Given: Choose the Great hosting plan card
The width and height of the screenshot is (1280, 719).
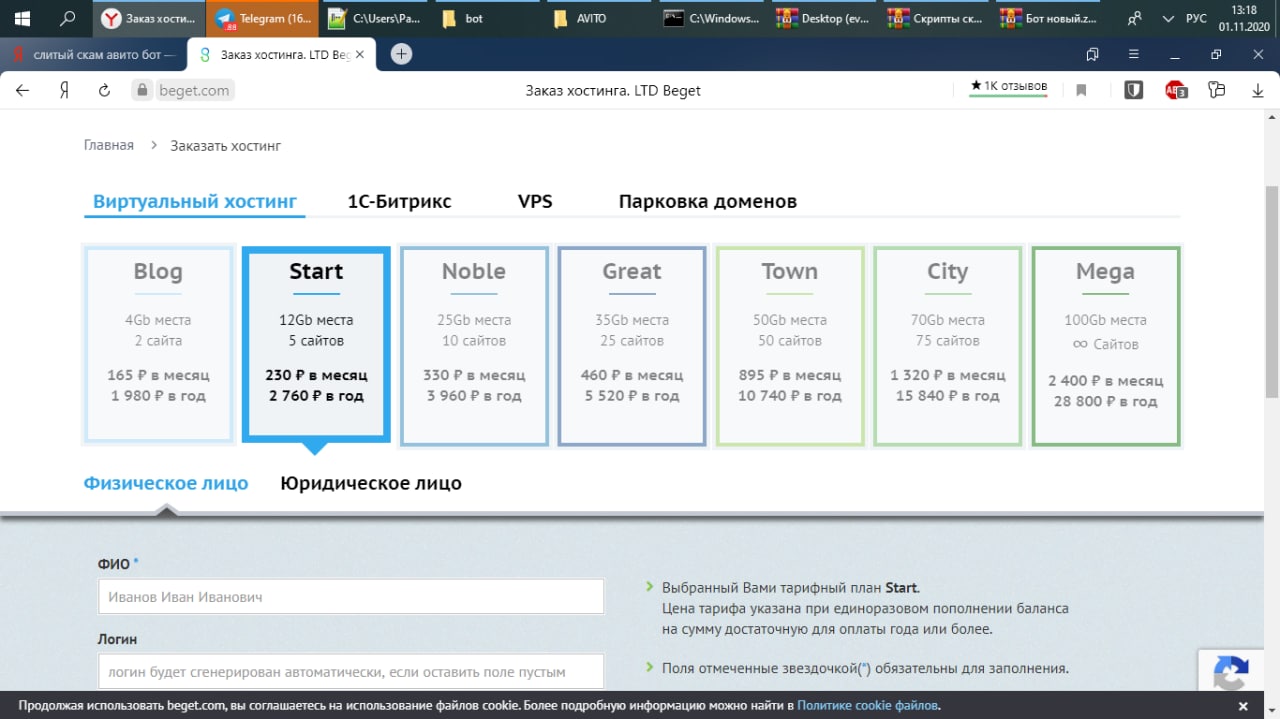Looking at the screenshot, I should coord(632,345).
